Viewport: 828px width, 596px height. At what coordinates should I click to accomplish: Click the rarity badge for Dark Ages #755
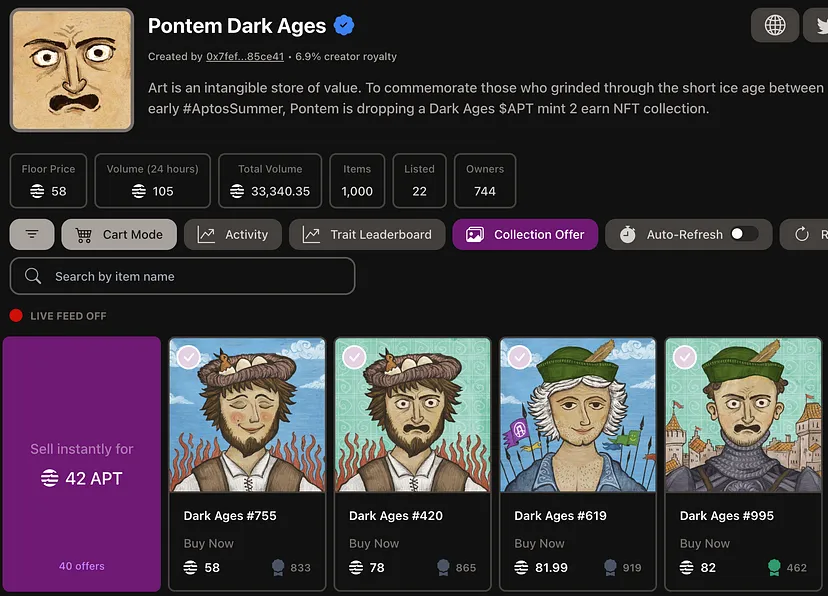click(278, 567)
